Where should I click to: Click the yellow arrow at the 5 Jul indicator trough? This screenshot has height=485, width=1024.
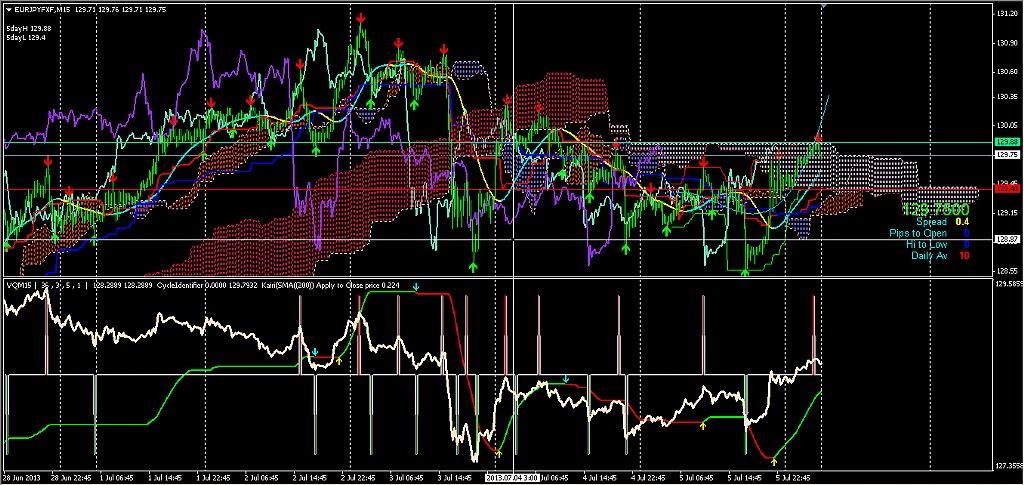(775, 462)
